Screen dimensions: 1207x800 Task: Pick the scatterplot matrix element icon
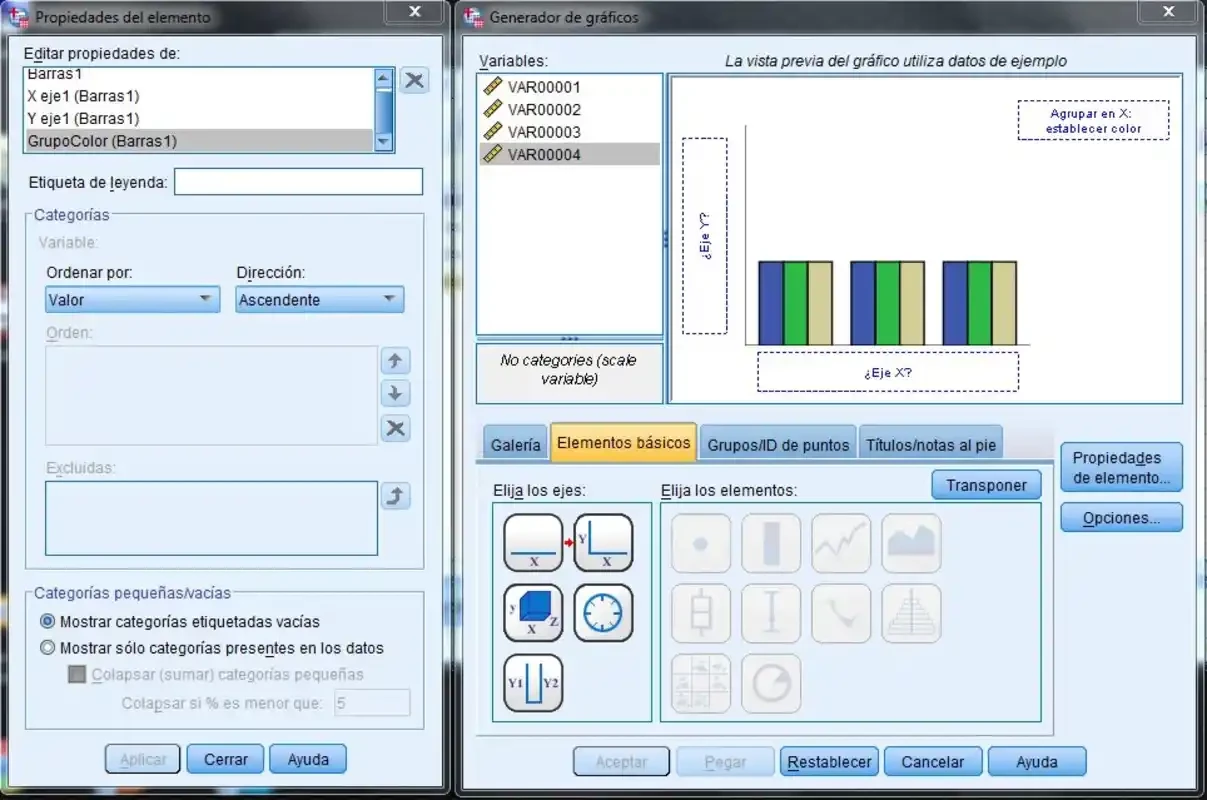tap(701, 683)
